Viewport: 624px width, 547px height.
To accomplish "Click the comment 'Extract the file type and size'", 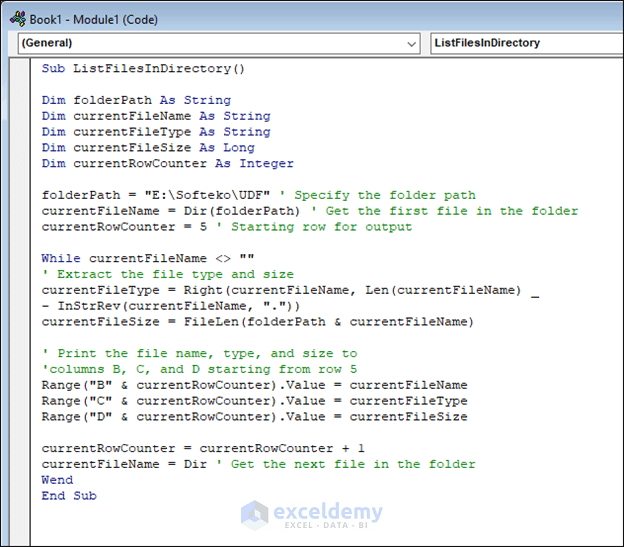I will click(168, 274).
